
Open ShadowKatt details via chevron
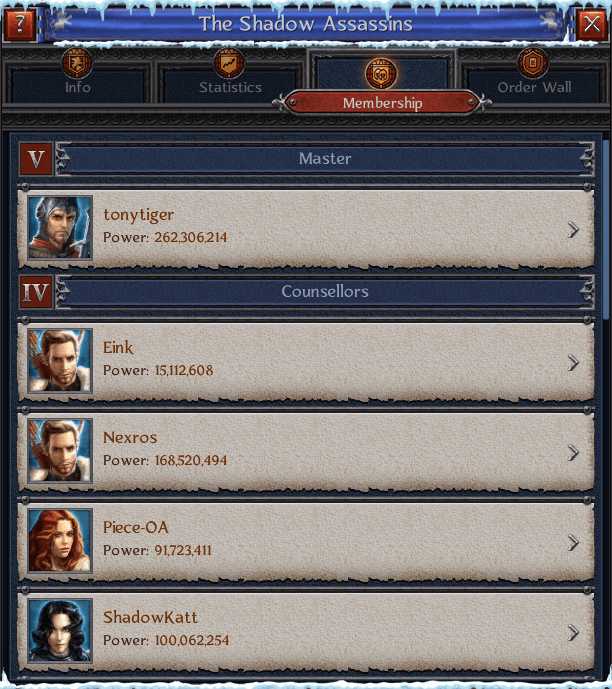573,633
